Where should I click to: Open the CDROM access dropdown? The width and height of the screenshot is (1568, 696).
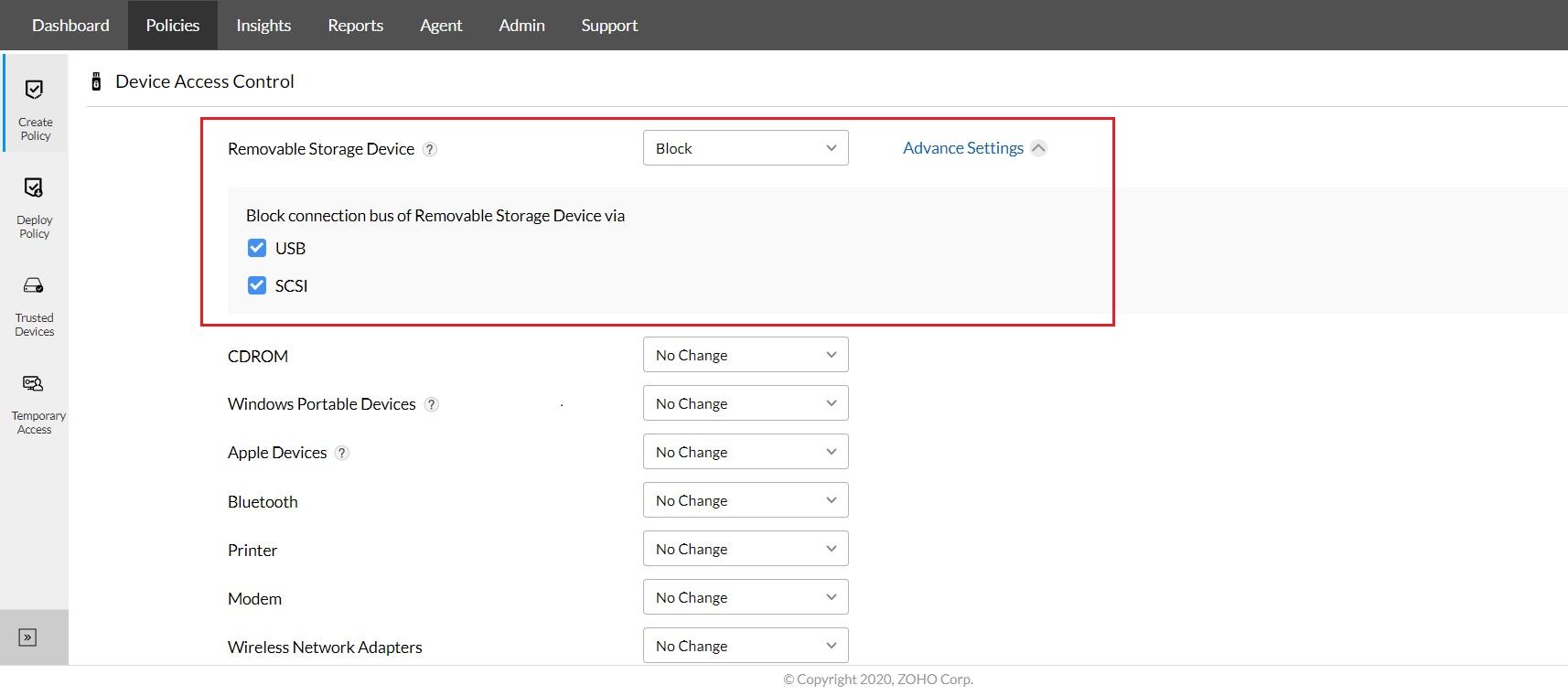(x=746, y=355)
